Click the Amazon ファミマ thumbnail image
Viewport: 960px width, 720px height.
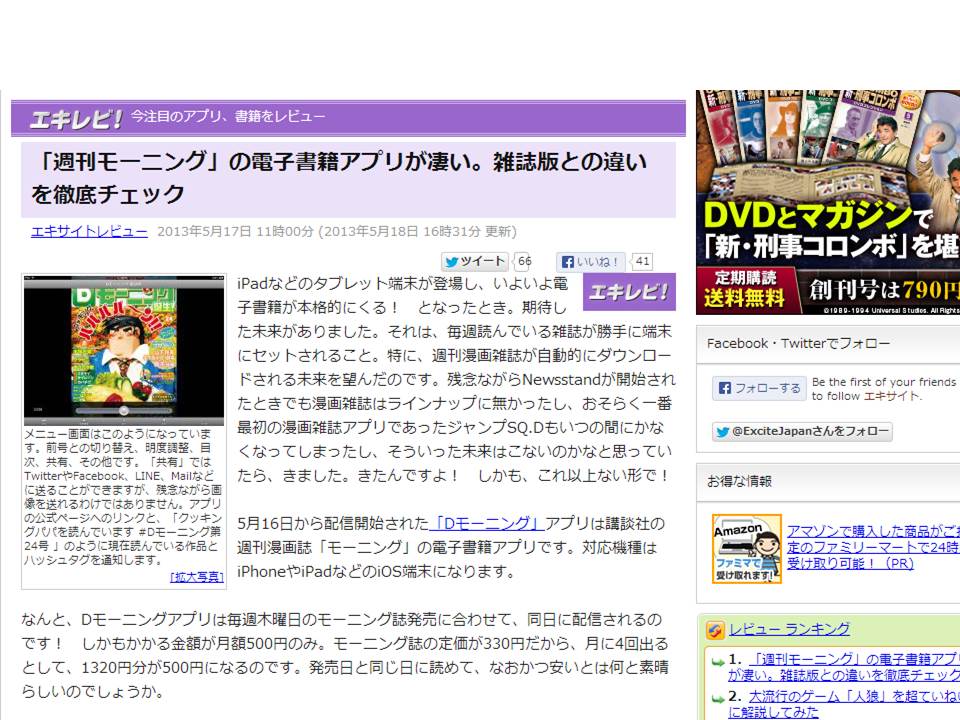coord(747,549)
